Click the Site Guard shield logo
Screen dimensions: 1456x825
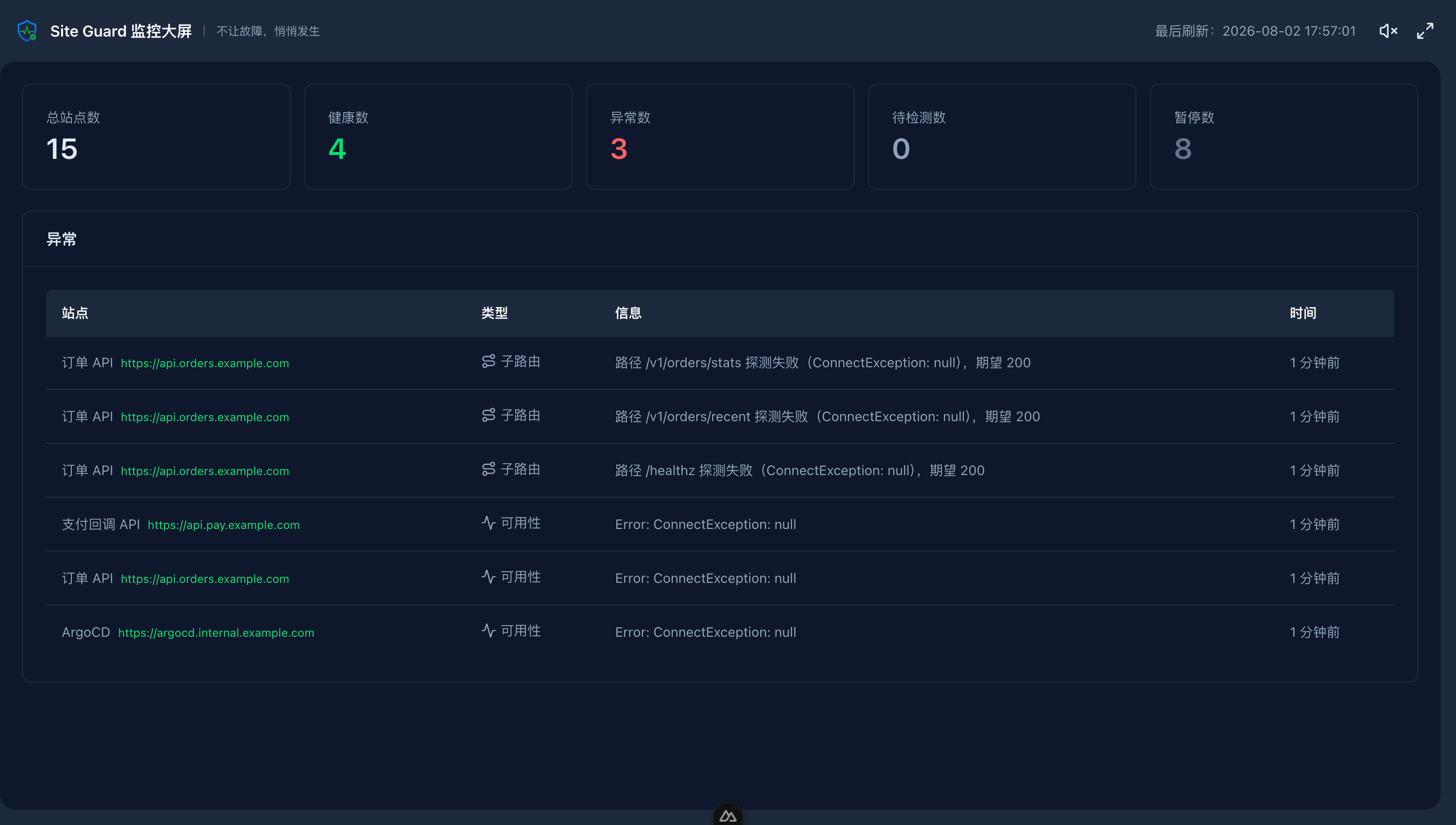point(26,31)
